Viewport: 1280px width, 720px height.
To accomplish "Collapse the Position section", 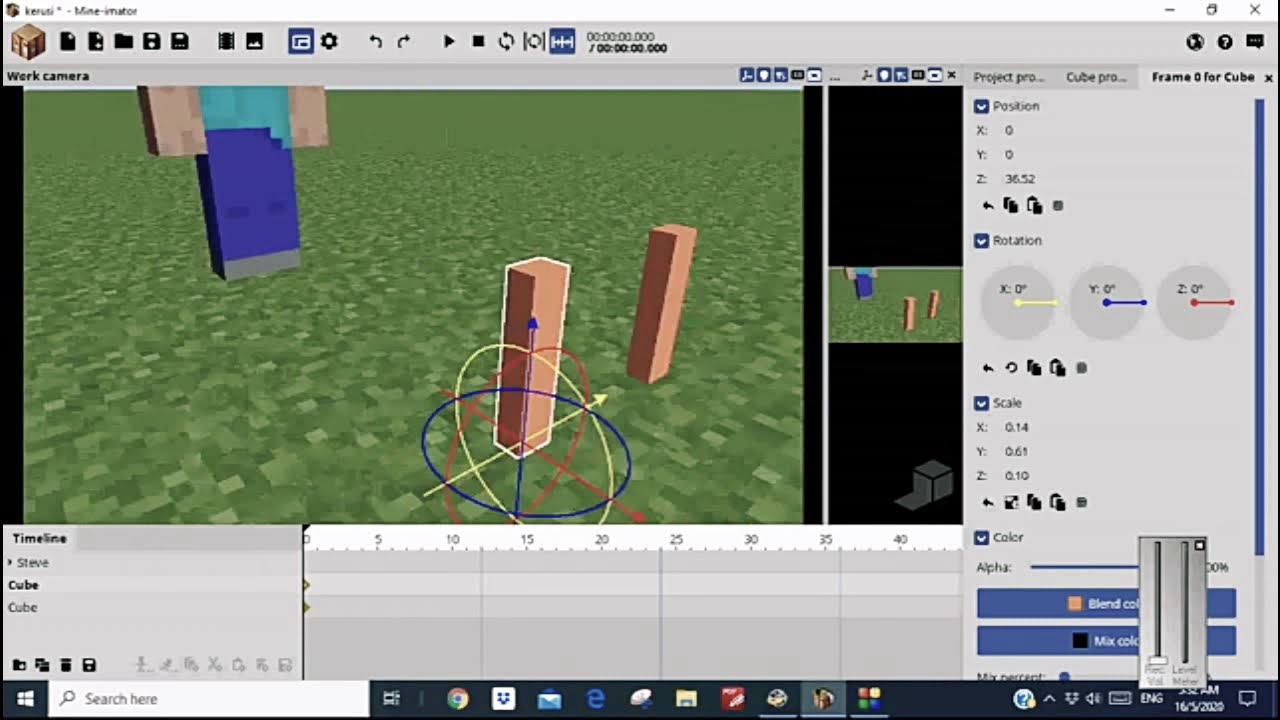I will click(x=981, y=106).
